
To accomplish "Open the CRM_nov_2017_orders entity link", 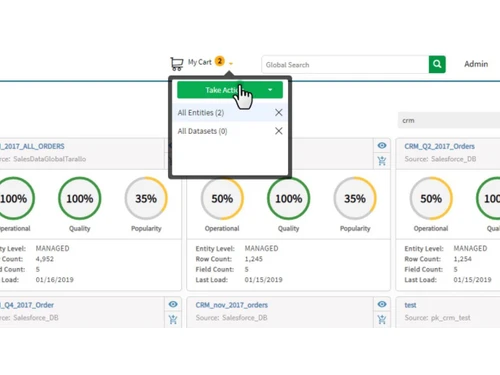I will pos(232,305).
